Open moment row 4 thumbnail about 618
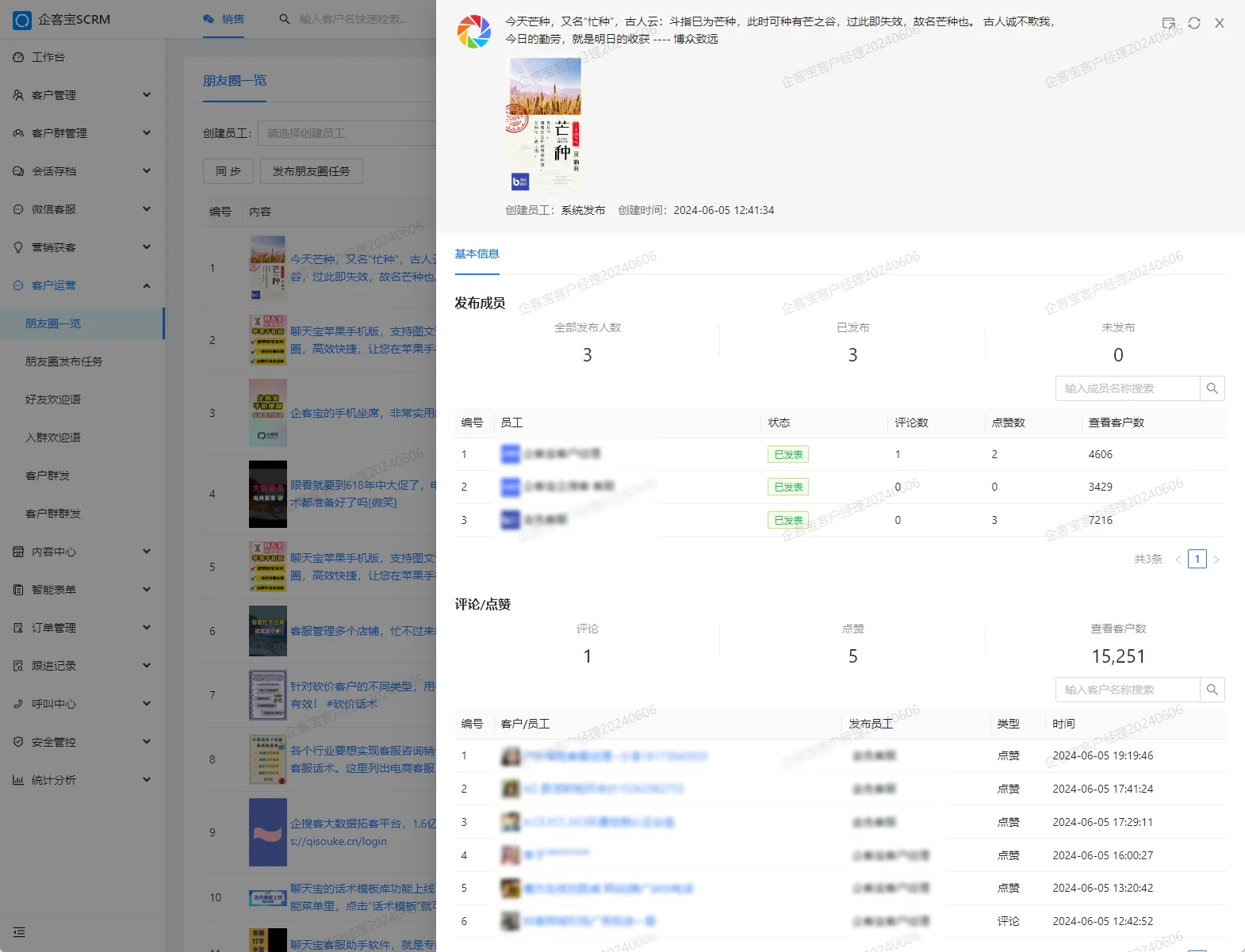Viewport: 1245px width, 952px height. point(268,494)
